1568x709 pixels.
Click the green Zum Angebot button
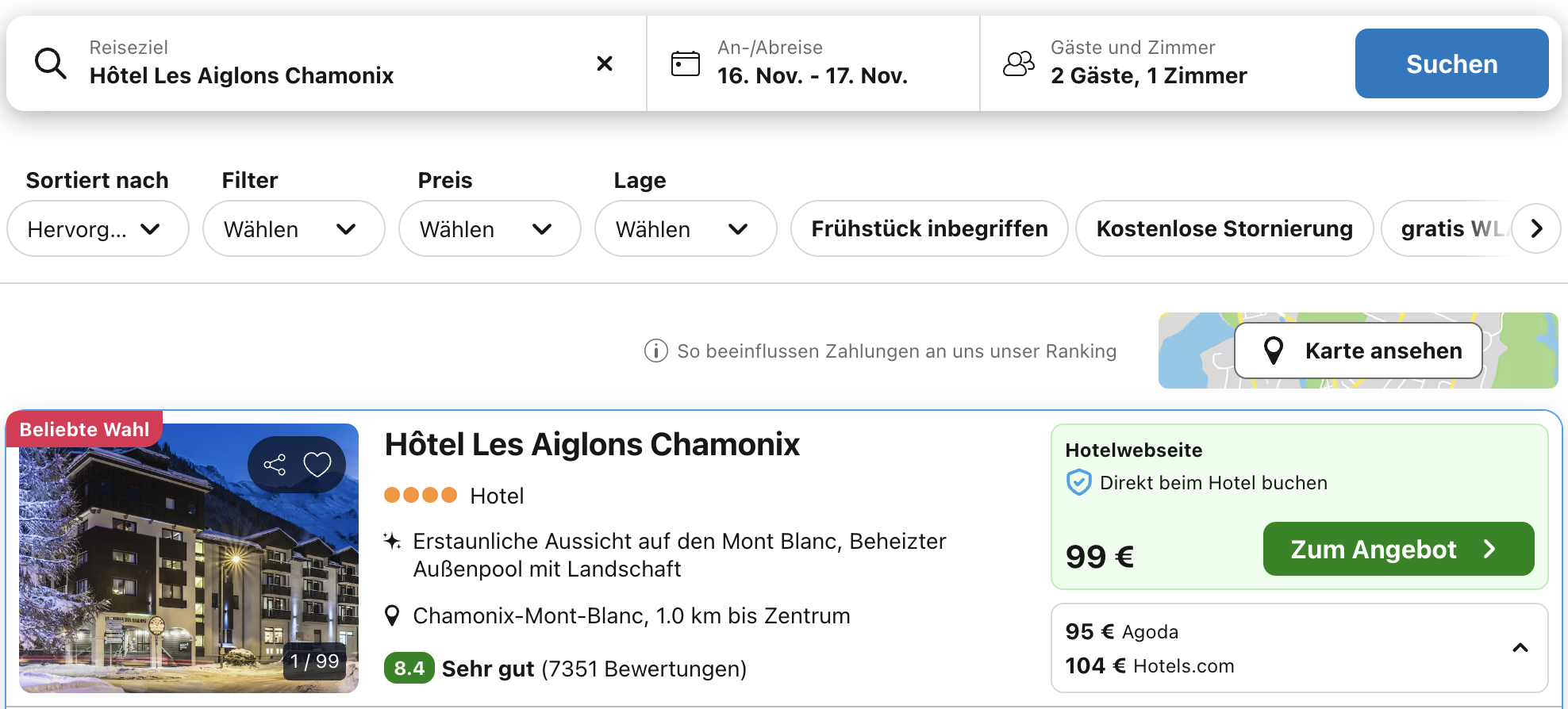[1397, 549]
